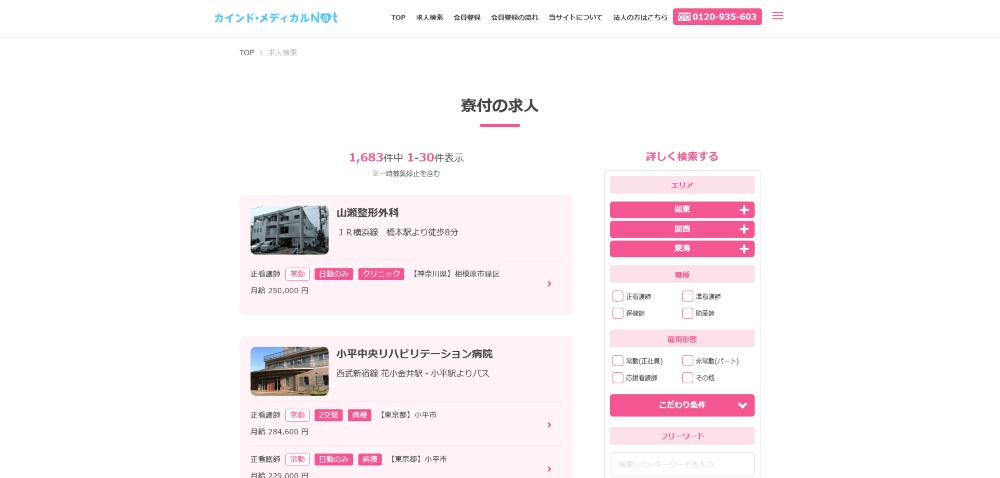1000x478 pixels.
Task: Check the 保健師 checkbox
Action: point(617,314)
